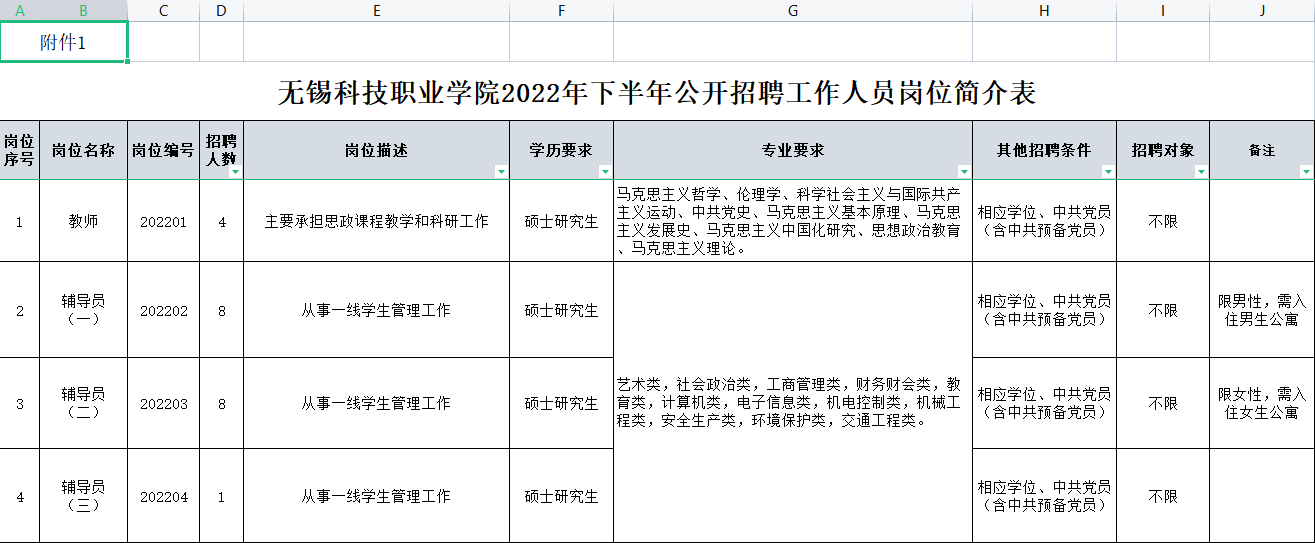1315x543 pixels.
Task: Select the 辅导员（一） cell
Action: [84, 310]
